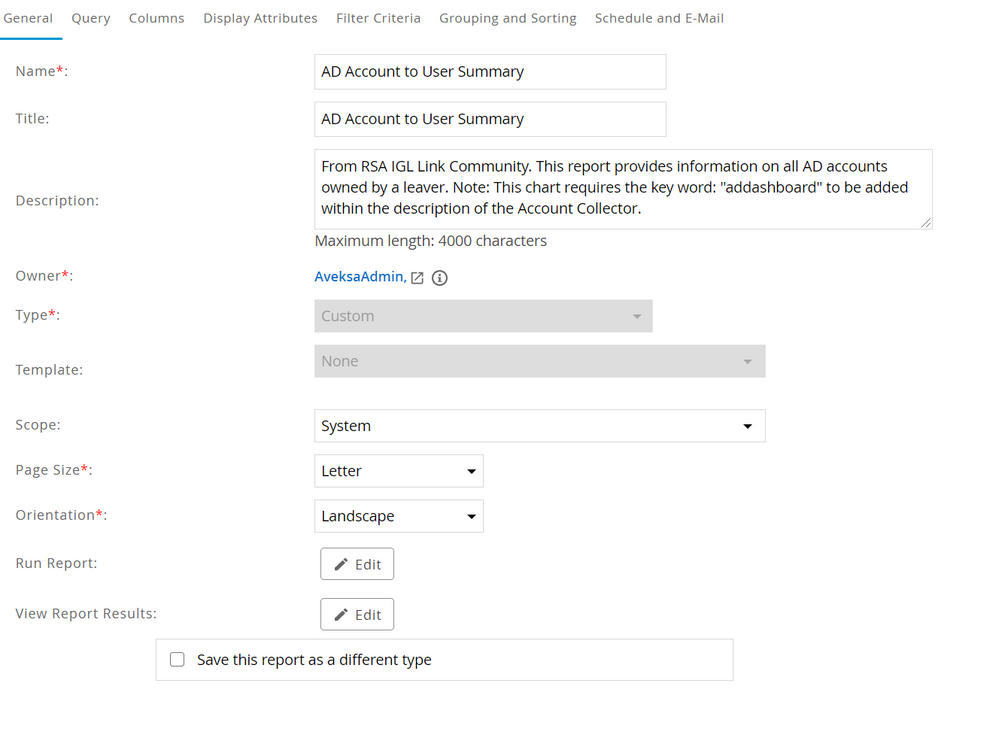Click inside the Description text area

tap(622, 189)
